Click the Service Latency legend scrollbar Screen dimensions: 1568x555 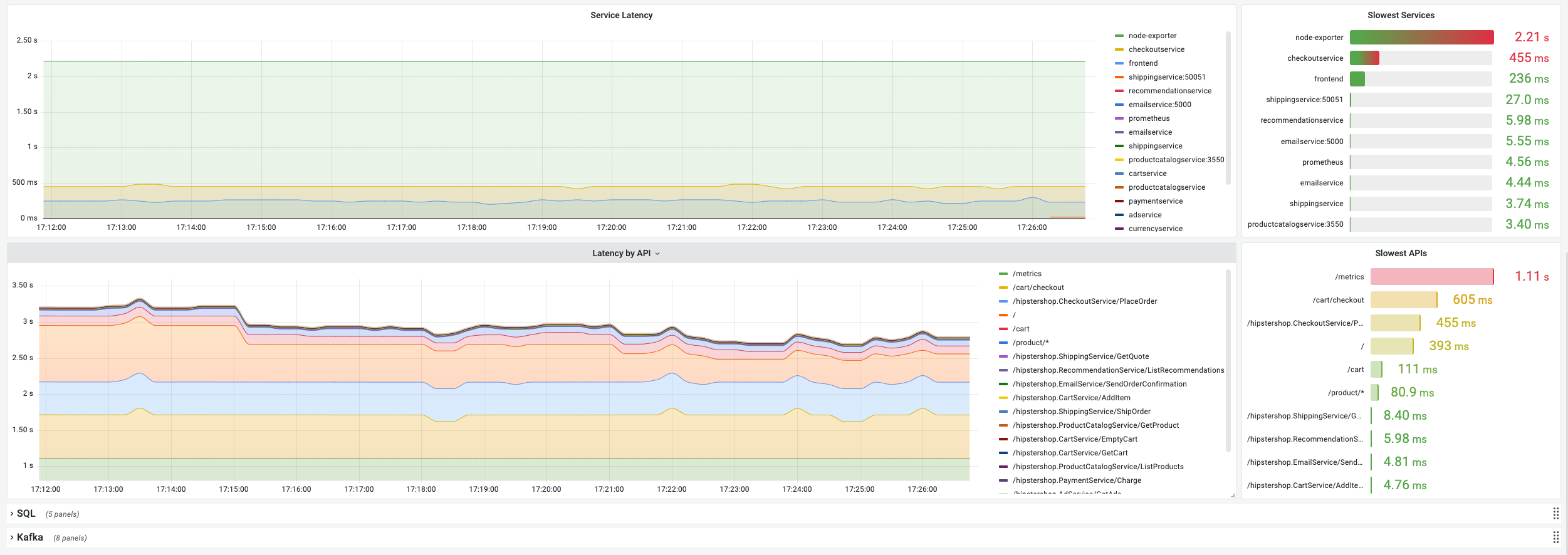[x=1228, y=108]
